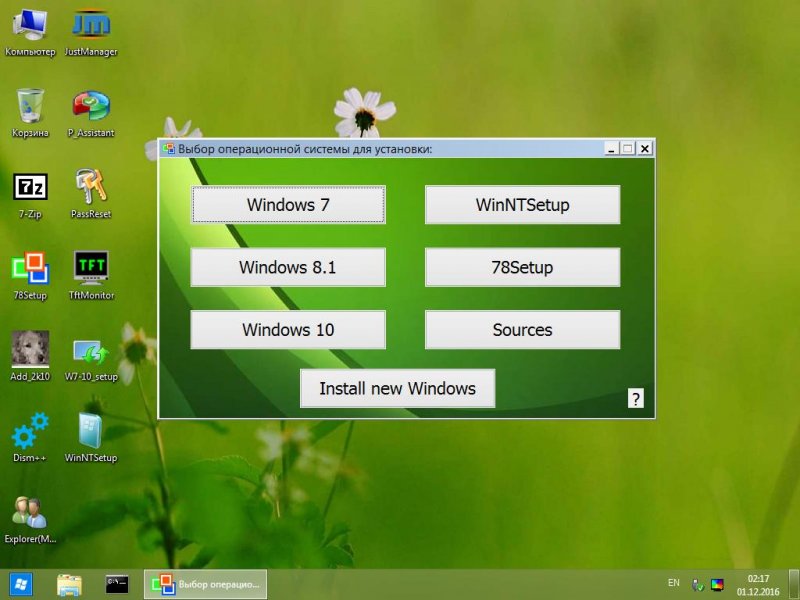The image size is (800, 600).
Task: Click the network tray icon
Action: 697,585
